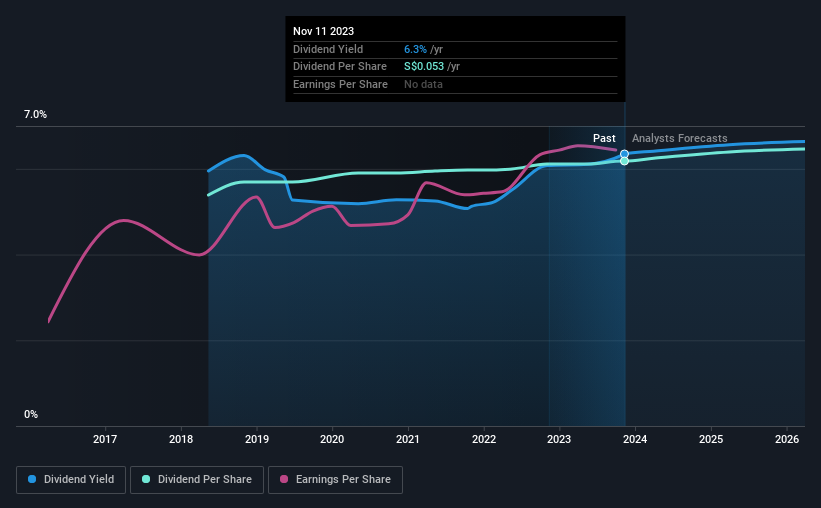Click the 2023 x-axis label
The height and width of the screenshot is (508, 821).
559,439
